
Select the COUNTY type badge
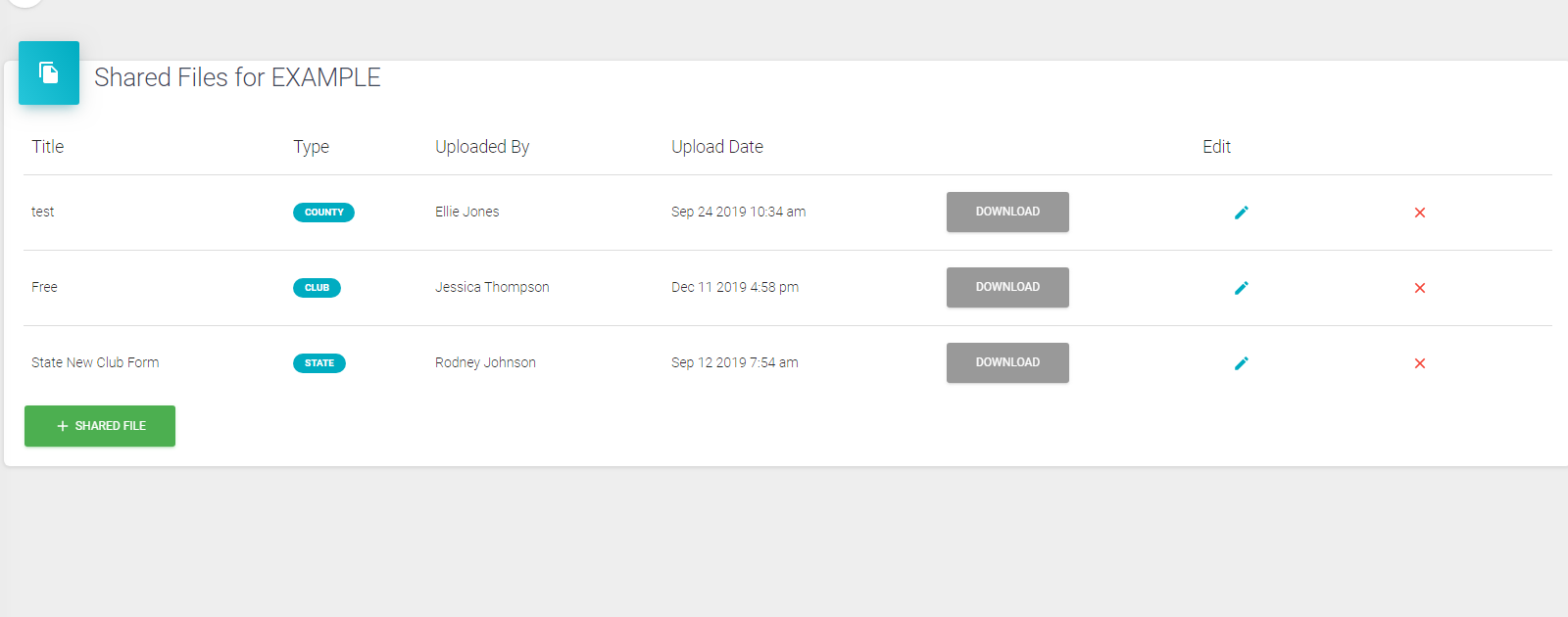pos(323,213)
